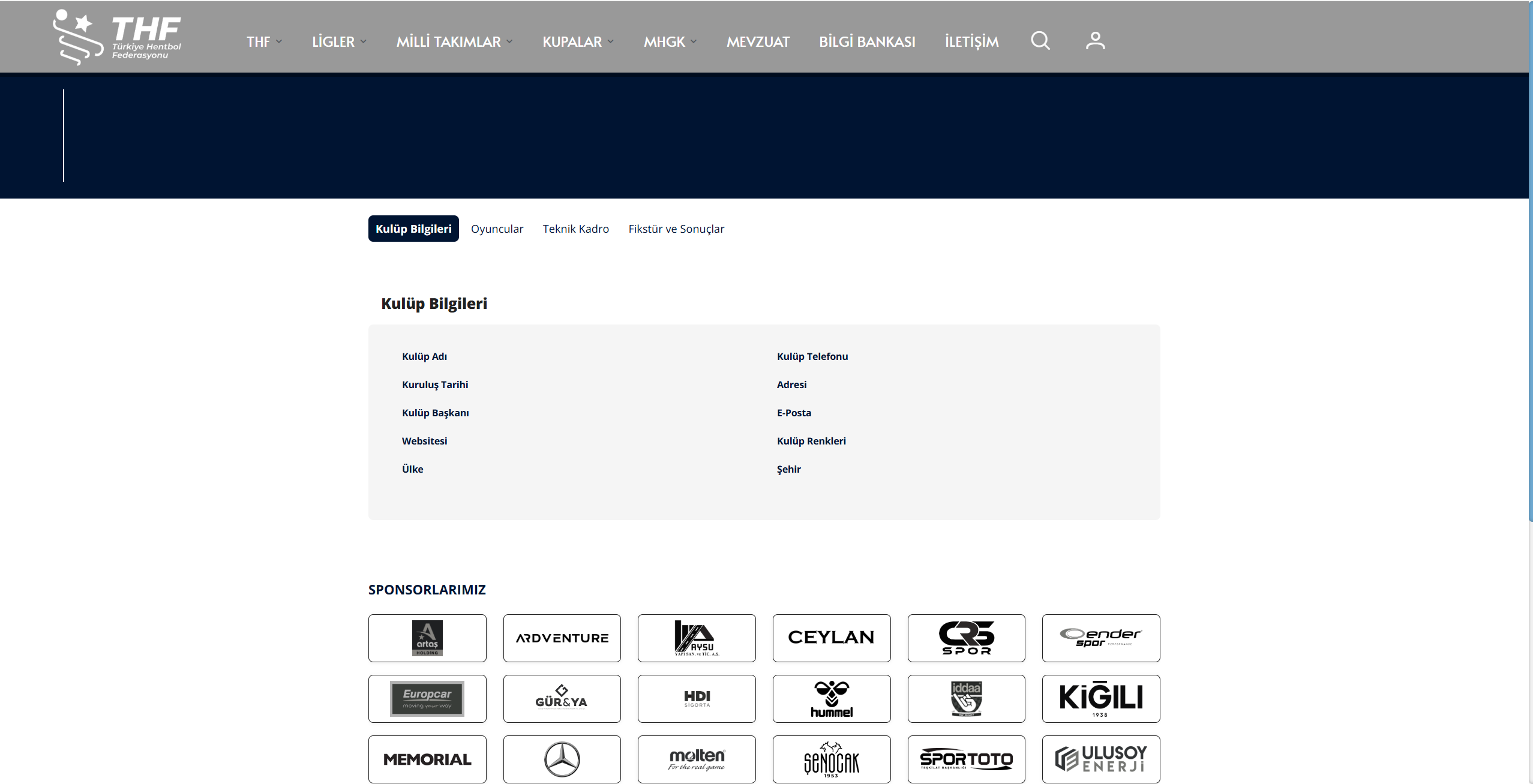Screen dimensions: 1533x784
Task: Open the hummel sponsor logo
Action: tap(832, 698)
